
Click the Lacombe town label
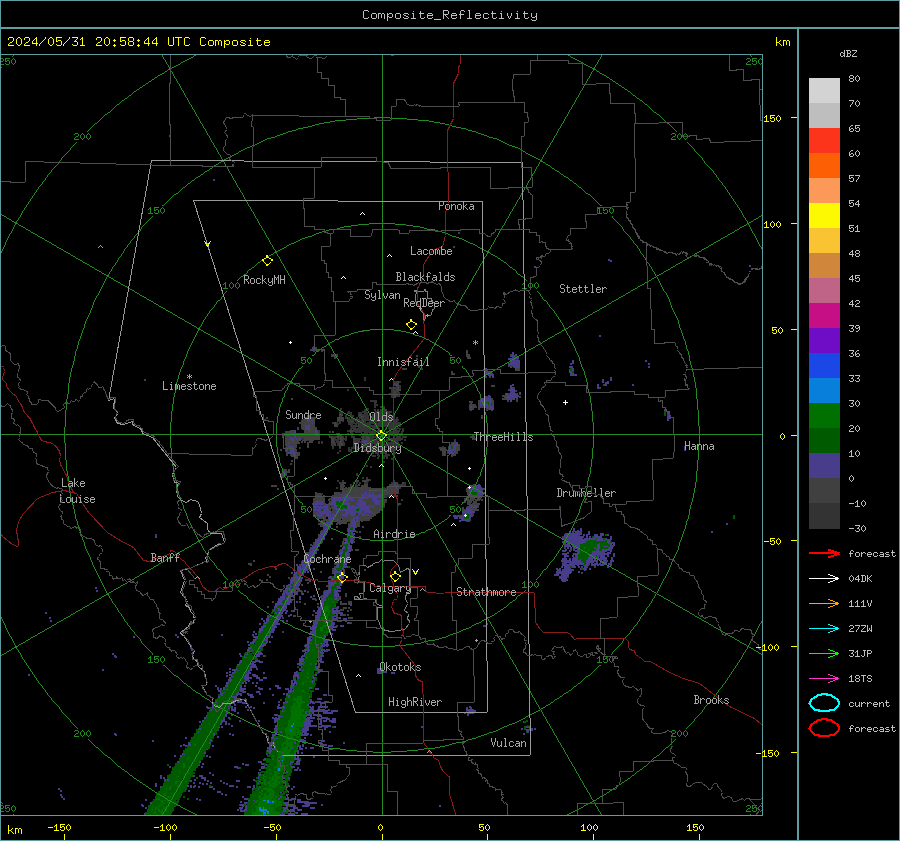[x=431, y=251]
